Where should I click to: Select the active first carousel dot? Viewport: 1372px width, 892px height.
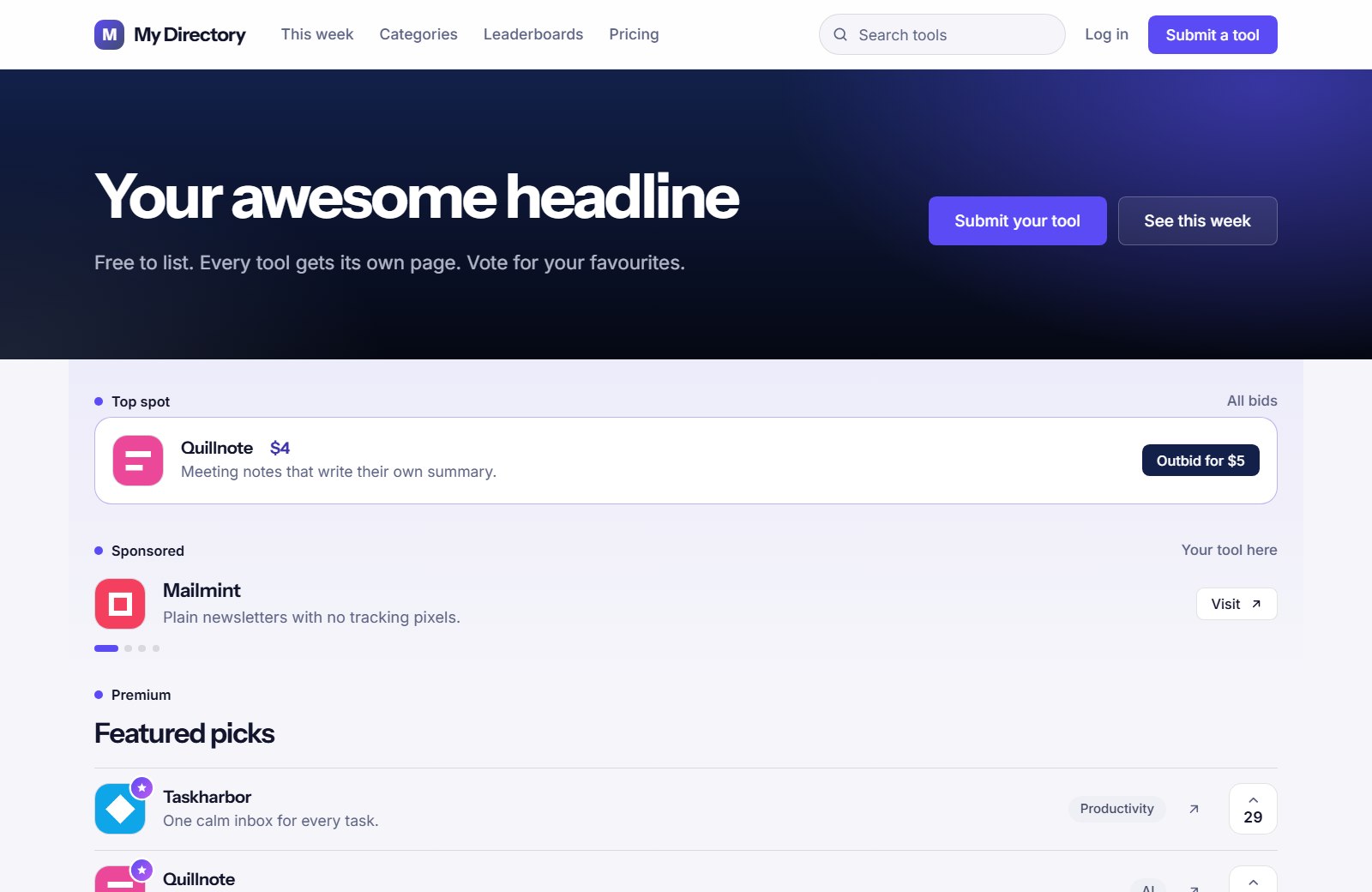coord(106,648)
